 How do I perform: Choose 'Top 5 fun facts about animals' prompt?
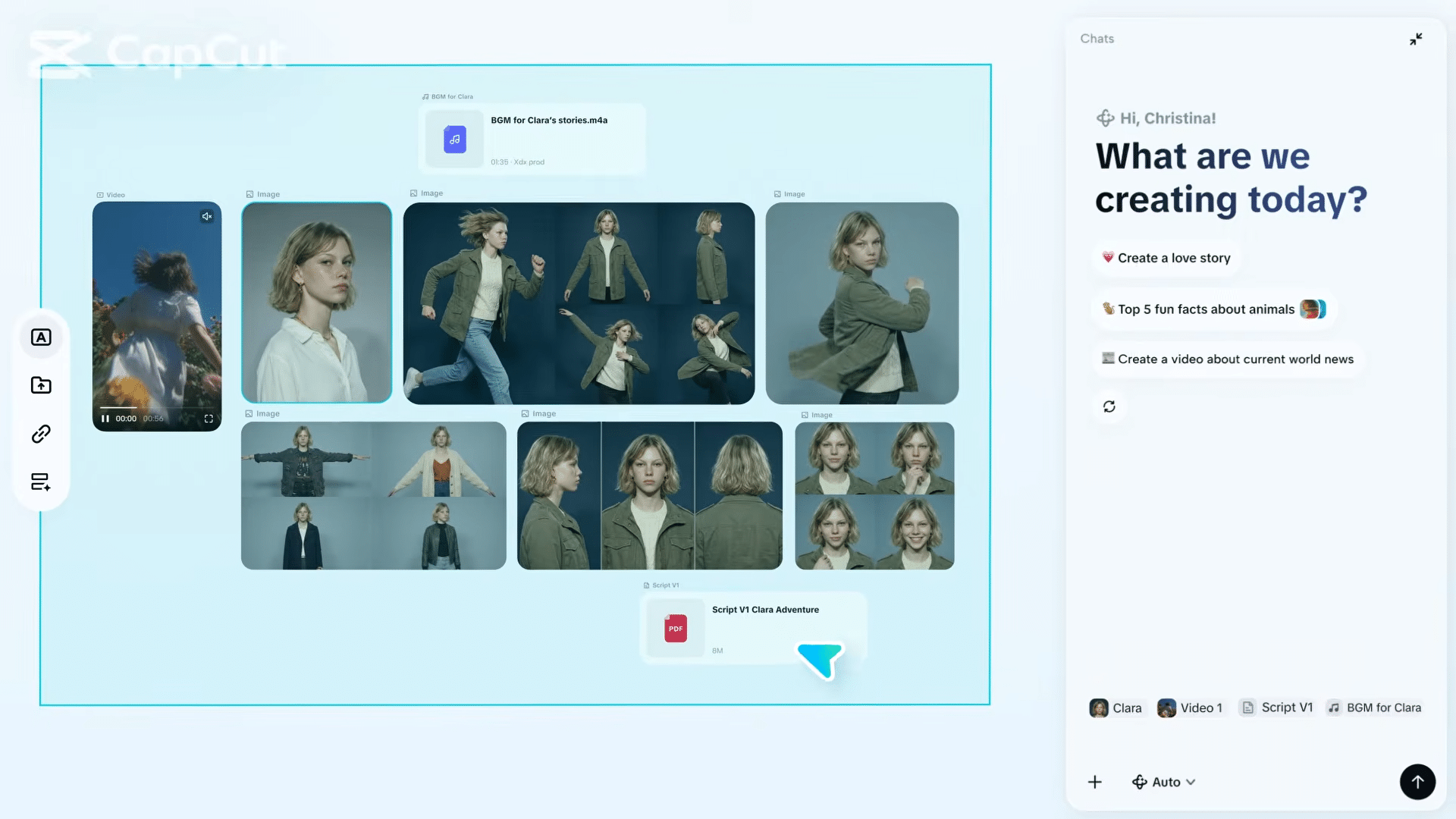pyautogui.click(x=1213, y=309)
